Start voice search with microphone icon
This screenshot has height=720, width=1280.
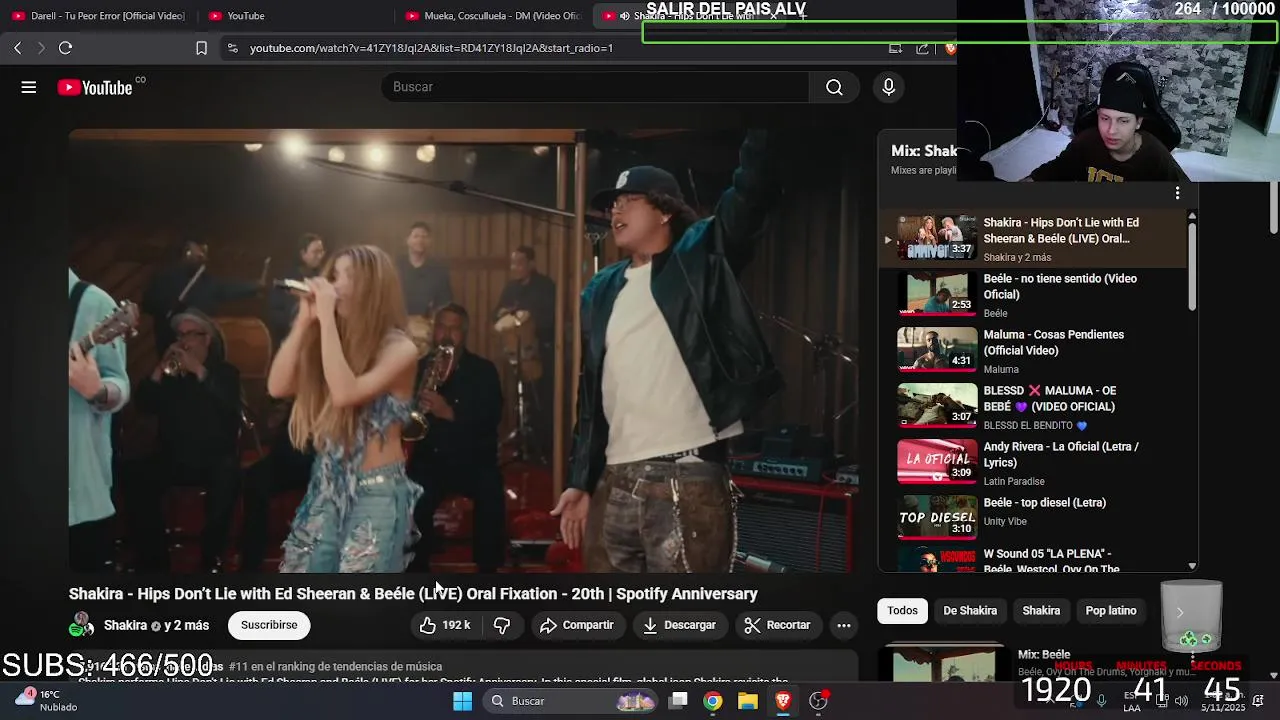click(888, 87)
